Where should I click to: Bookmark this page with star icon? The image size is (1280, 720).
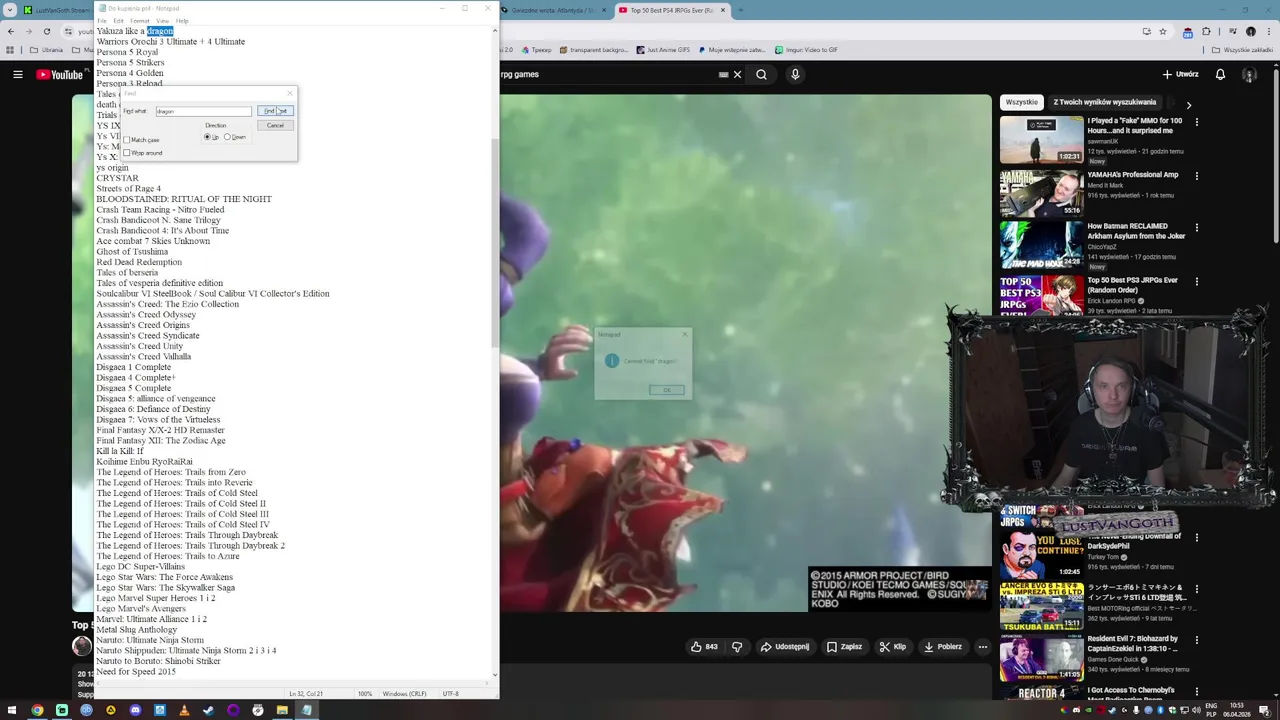(x=1162, y=31)
